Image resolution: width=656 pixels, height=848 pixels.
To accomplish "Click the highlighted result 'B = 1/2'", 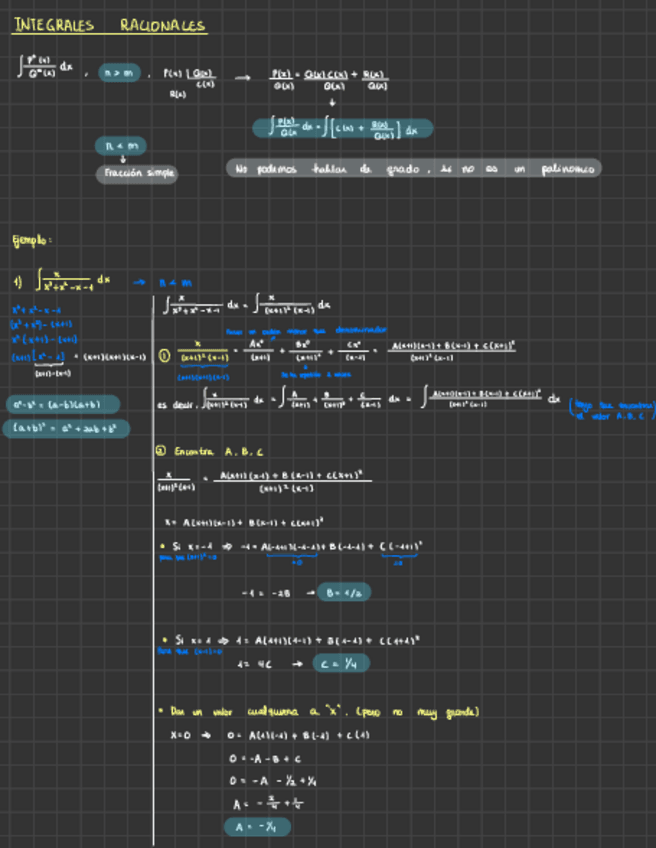I will click(x=344, y=592).
